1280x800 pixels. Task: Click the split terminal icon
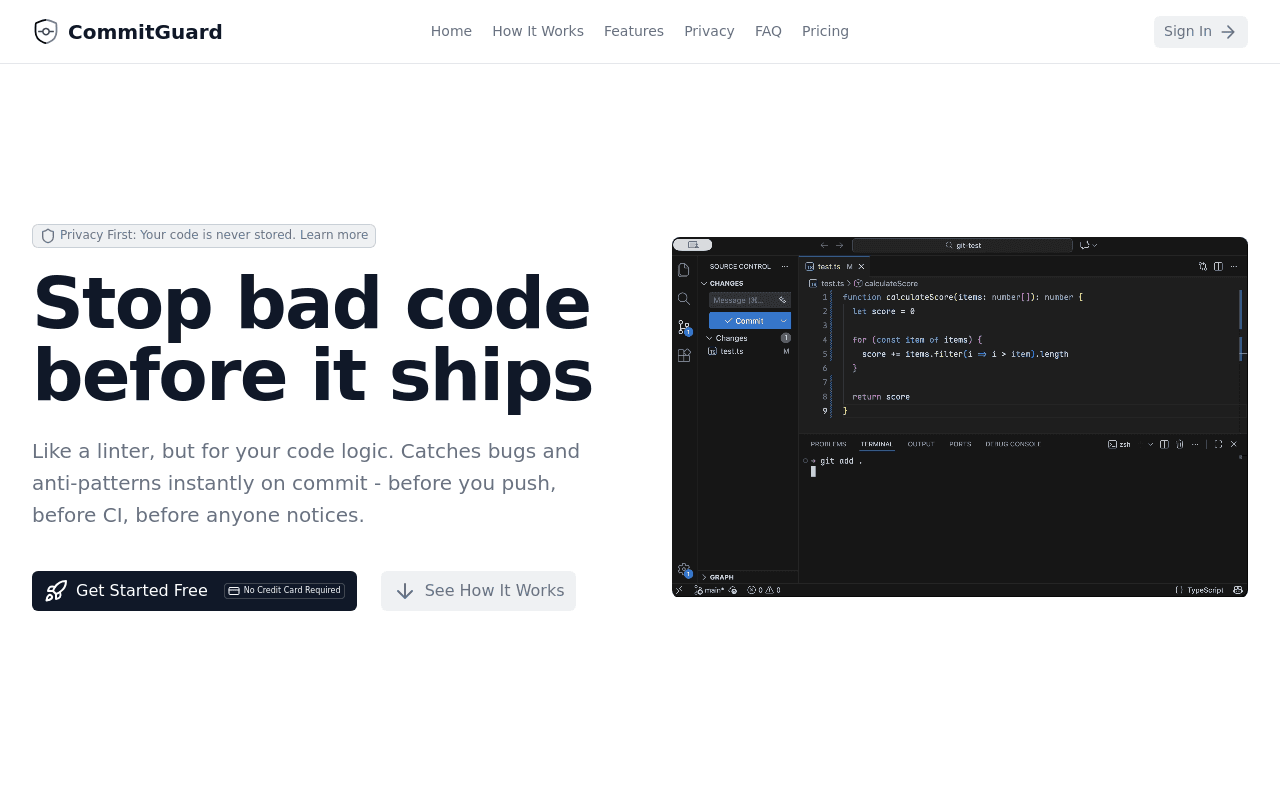[1164, 444]
